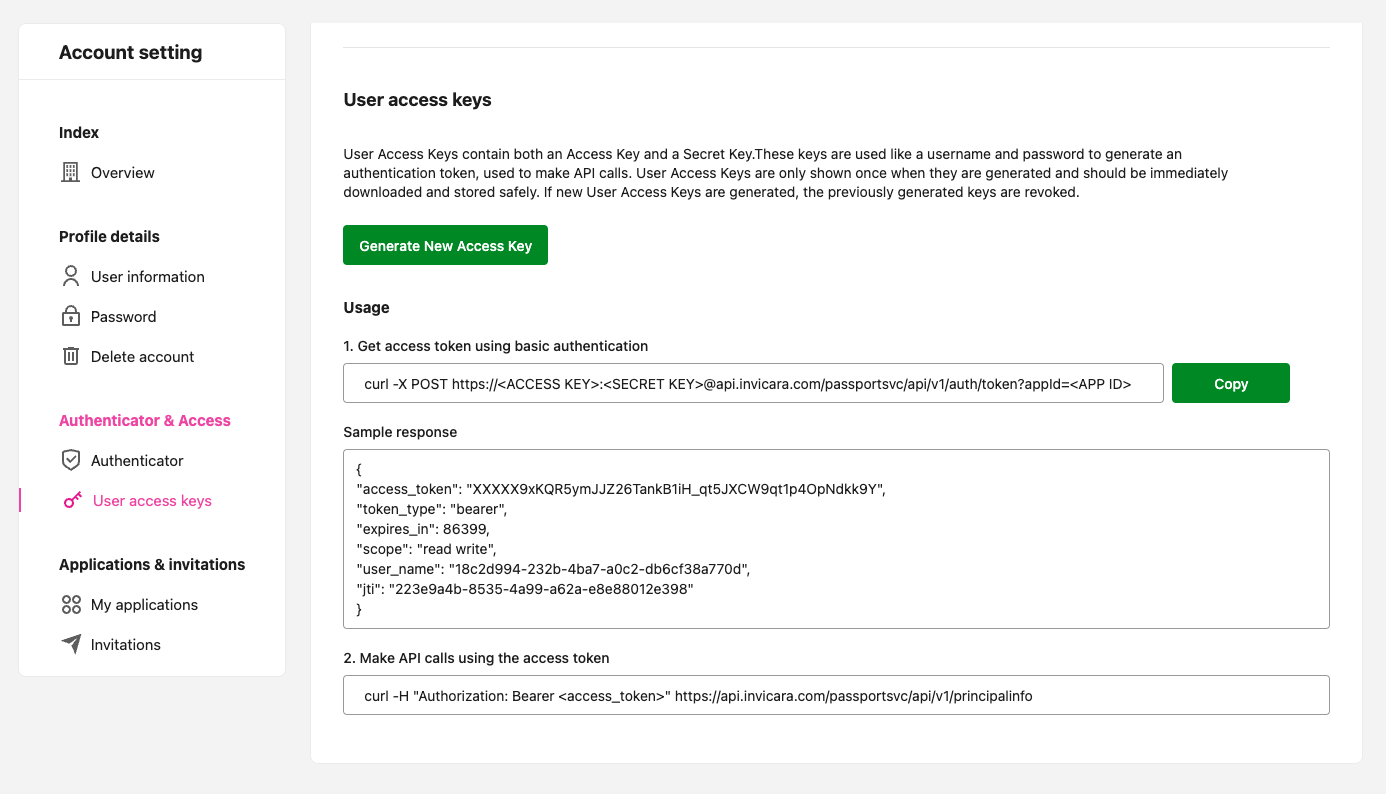
Task: Click the Invitations paper plane icon
Action: tap(70, 645)
